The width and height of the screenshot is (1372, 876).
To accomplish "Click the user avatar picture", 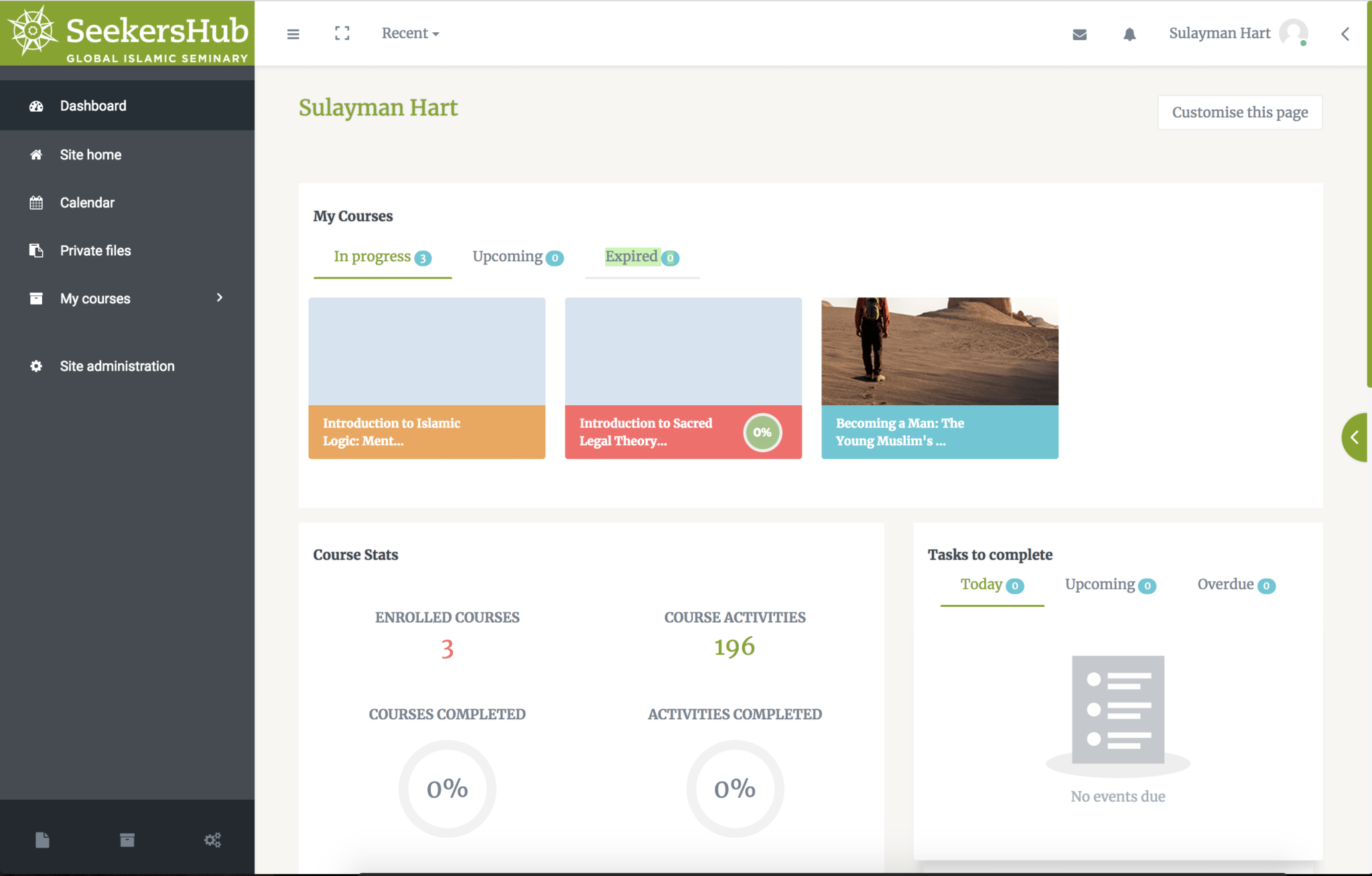I will pyautogui.click(x=1293, y=33).
